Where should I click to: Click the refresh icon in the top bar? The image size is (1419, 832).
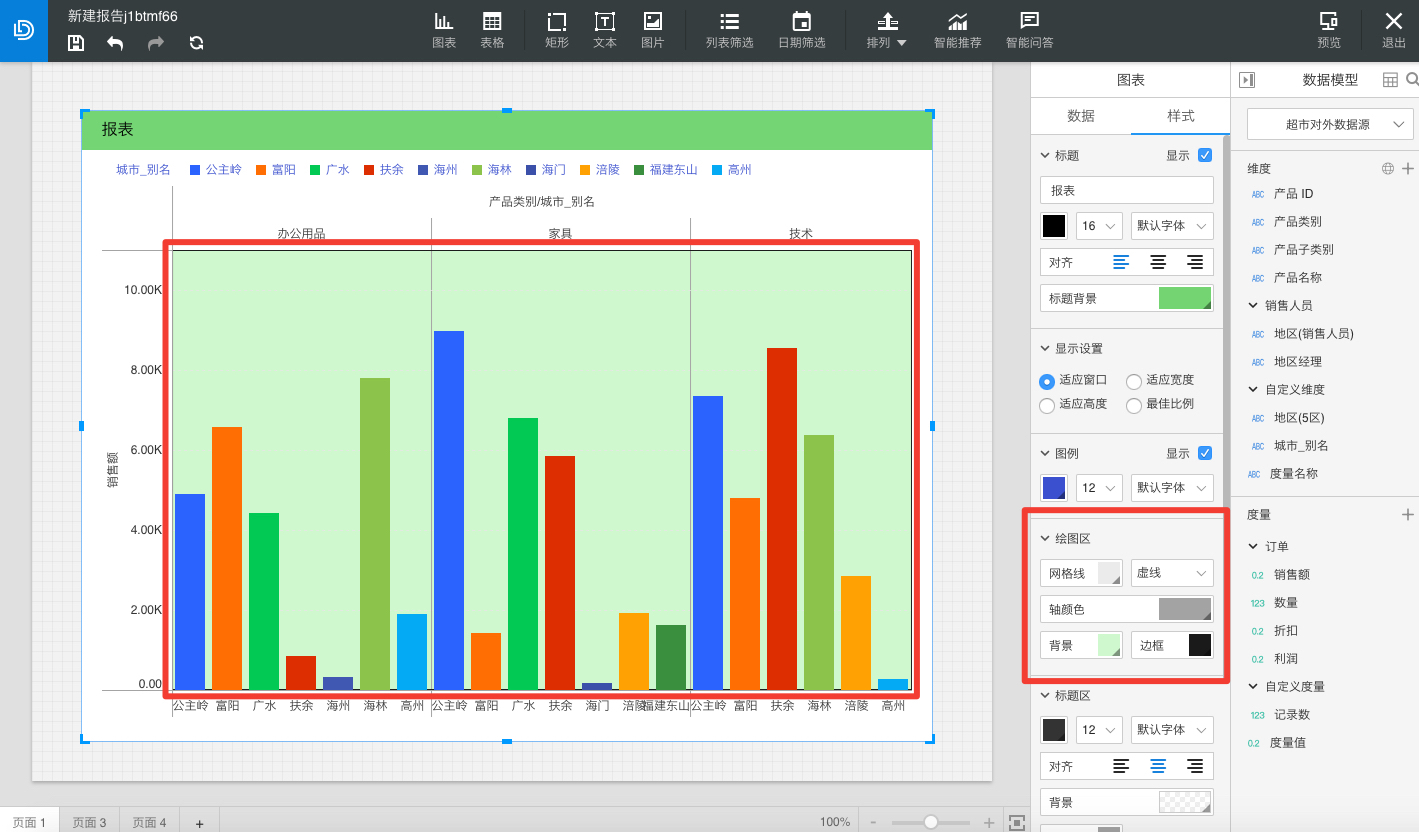tap(196, 43)
